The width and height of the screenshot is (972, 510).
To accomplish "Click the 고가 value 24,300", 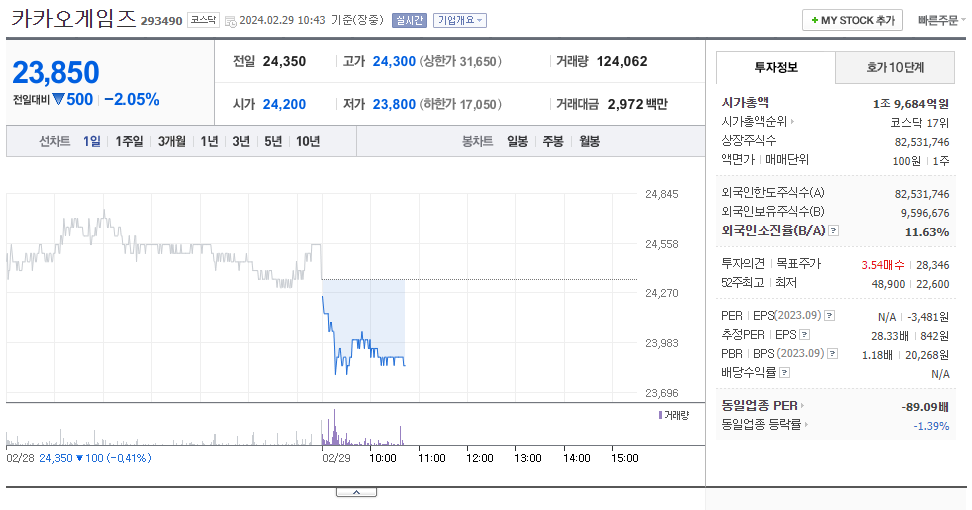I will tap(394, 61).
